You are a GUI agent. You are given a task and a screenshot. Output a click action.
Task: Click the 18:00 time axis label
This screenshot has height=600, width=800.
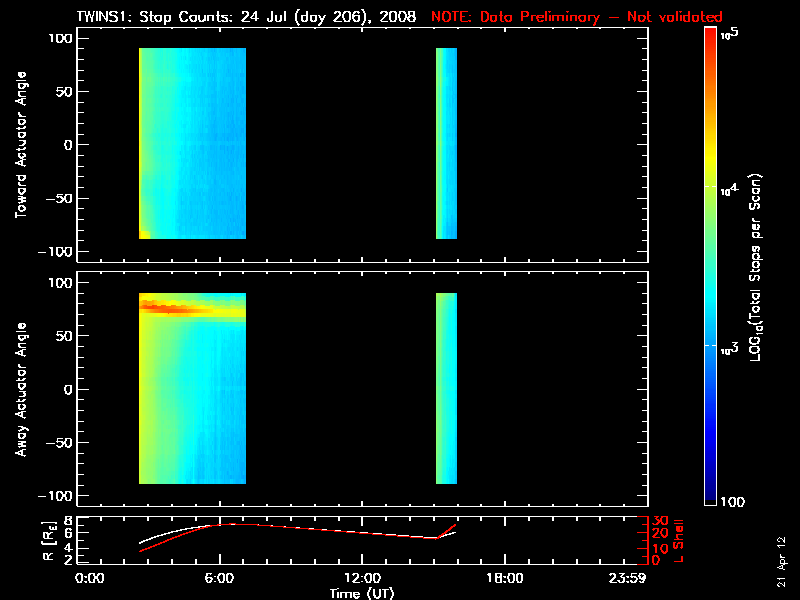505,578
